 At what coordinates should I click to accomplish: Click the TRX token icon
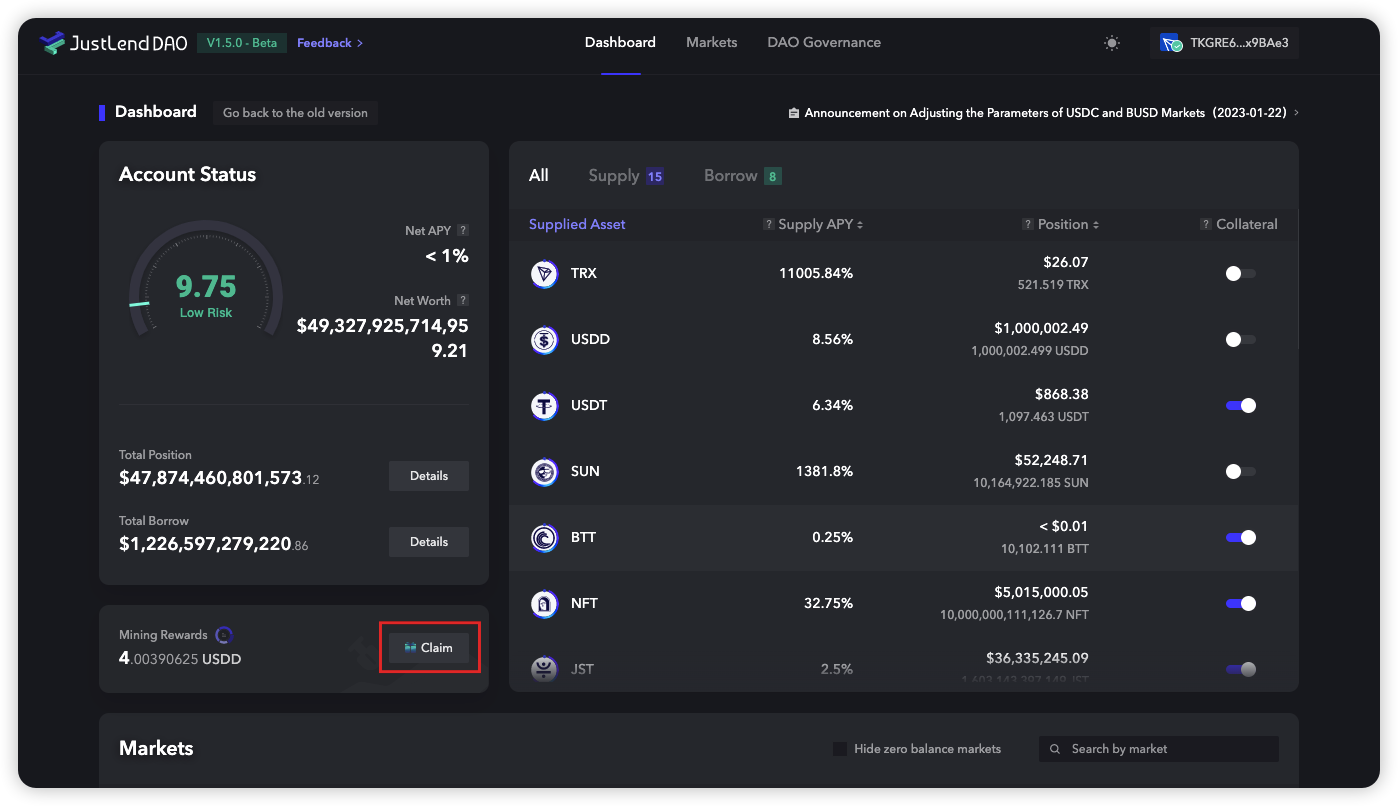tap(544, 273)
